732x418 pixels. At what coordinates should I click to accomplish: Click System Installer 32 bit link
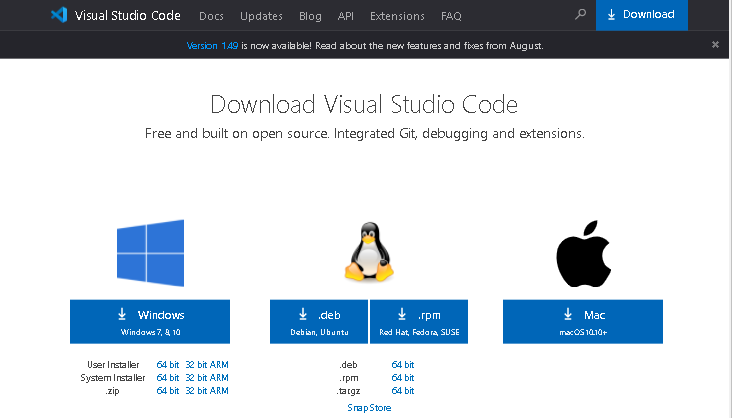coord(196,378)
